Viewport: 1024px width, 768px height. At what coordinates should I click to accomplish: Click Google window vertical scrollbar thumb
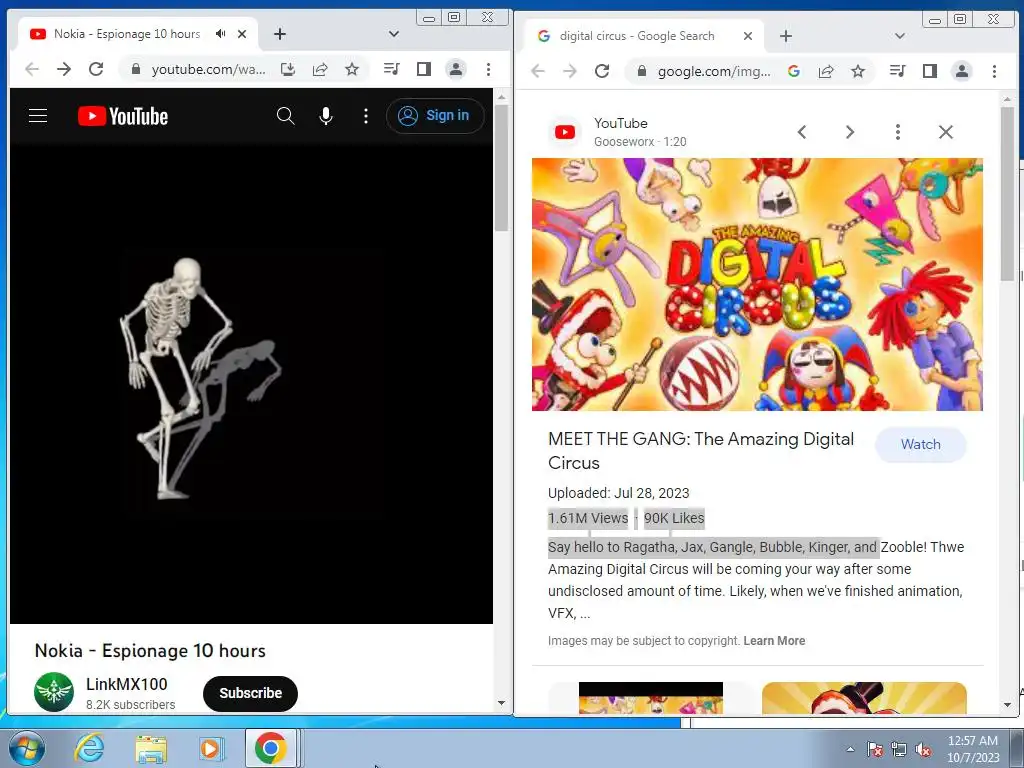1007,193
